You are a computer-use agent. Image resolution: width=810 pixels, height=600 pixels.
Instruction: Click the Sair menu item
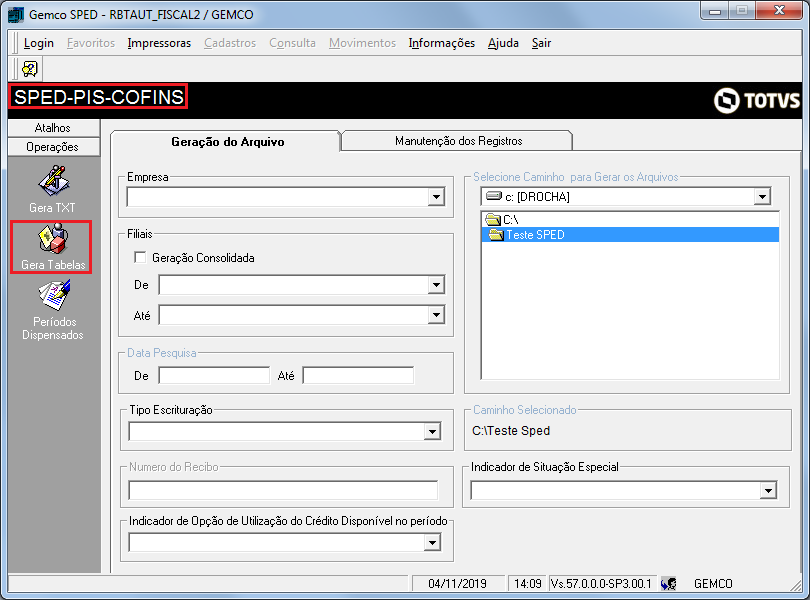pyautogui.click(x=541, y=43)
